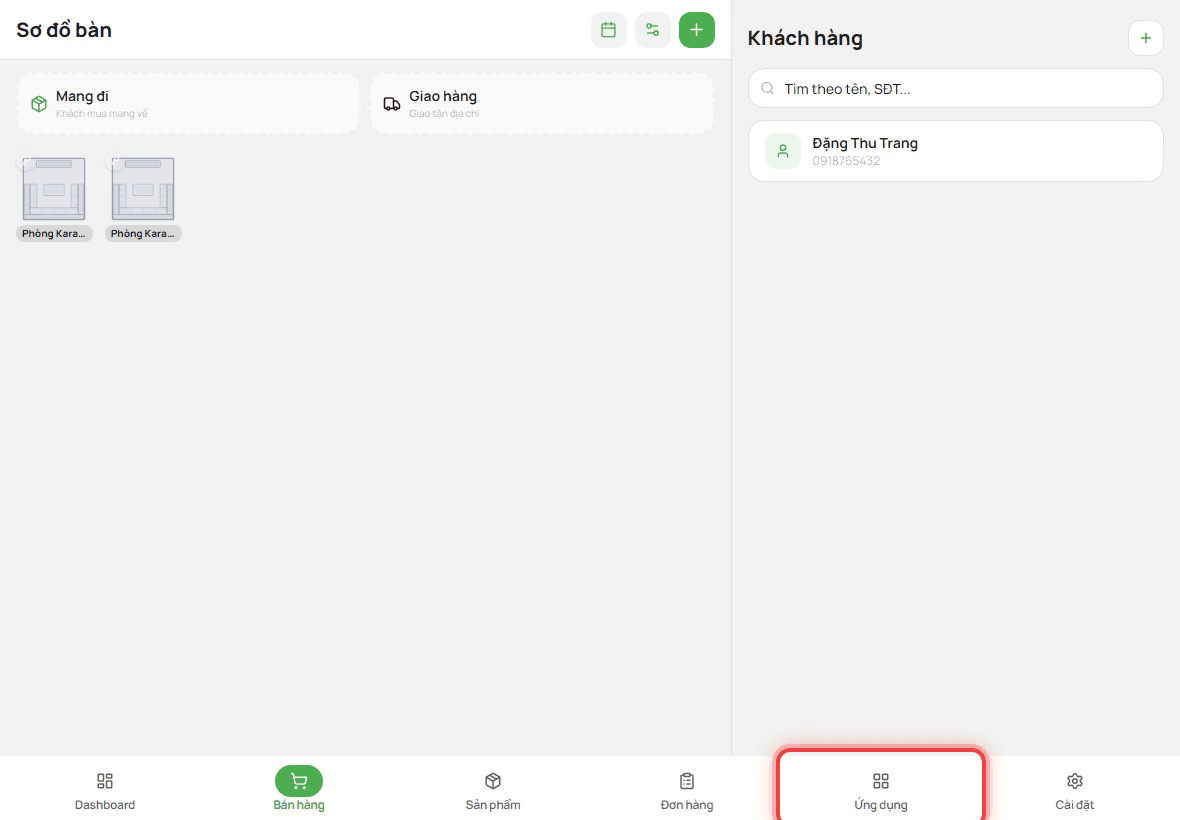
Task: Select Mang đi takeaway option
Action: pyautogui.click(x=188, y=104)
